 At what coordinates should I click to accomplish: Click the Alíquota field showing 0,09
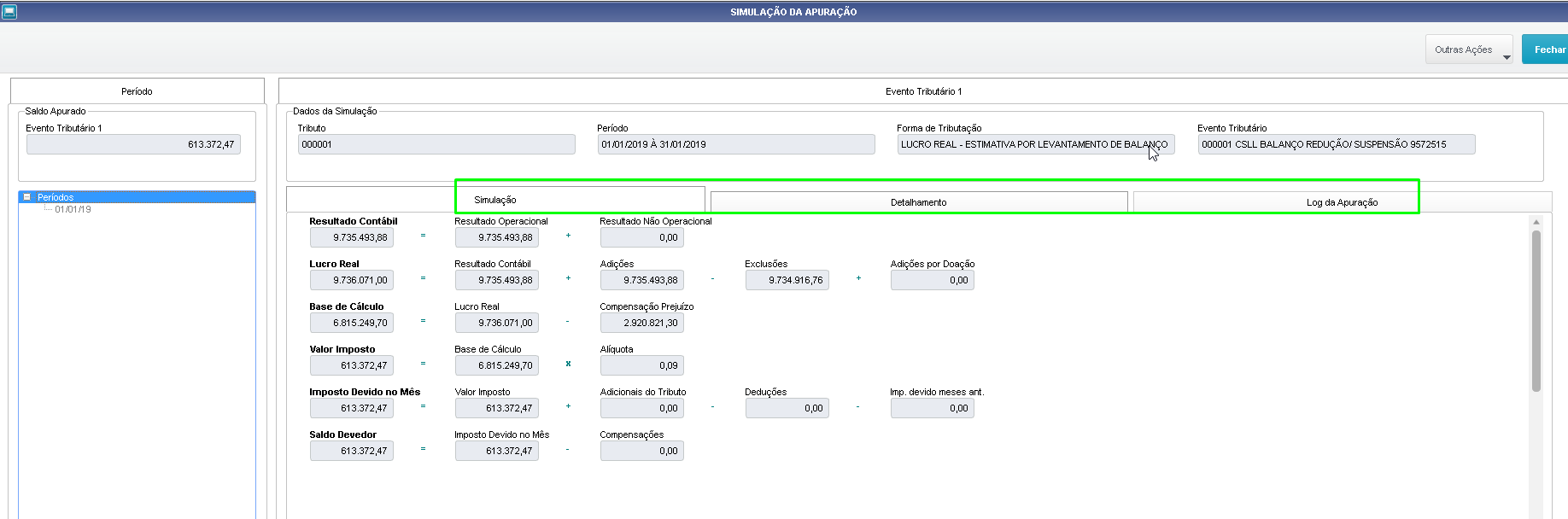coord(642,365)
